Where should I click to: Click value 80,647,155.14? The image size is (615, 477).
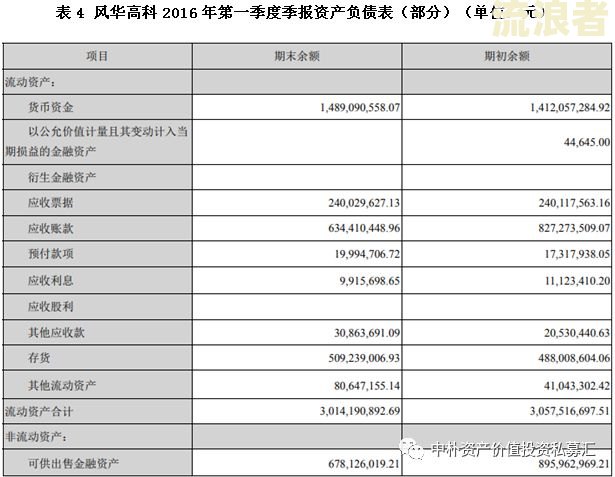(367, 386)
